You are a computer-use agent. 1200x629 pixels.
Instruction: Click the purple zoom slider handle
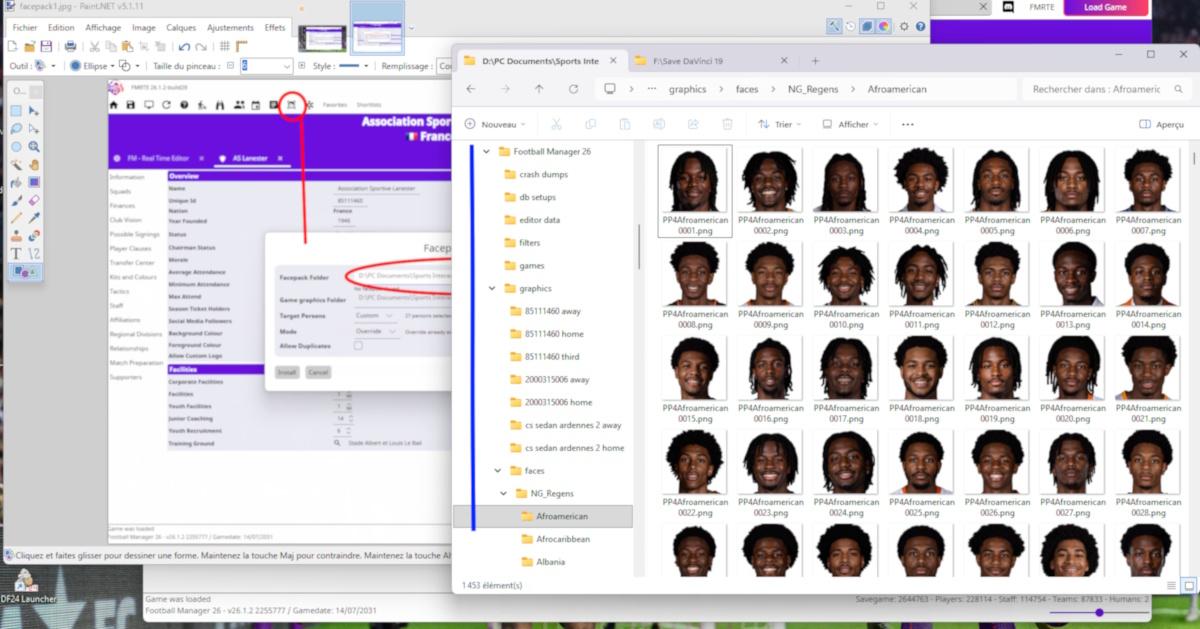(1099, 612)
